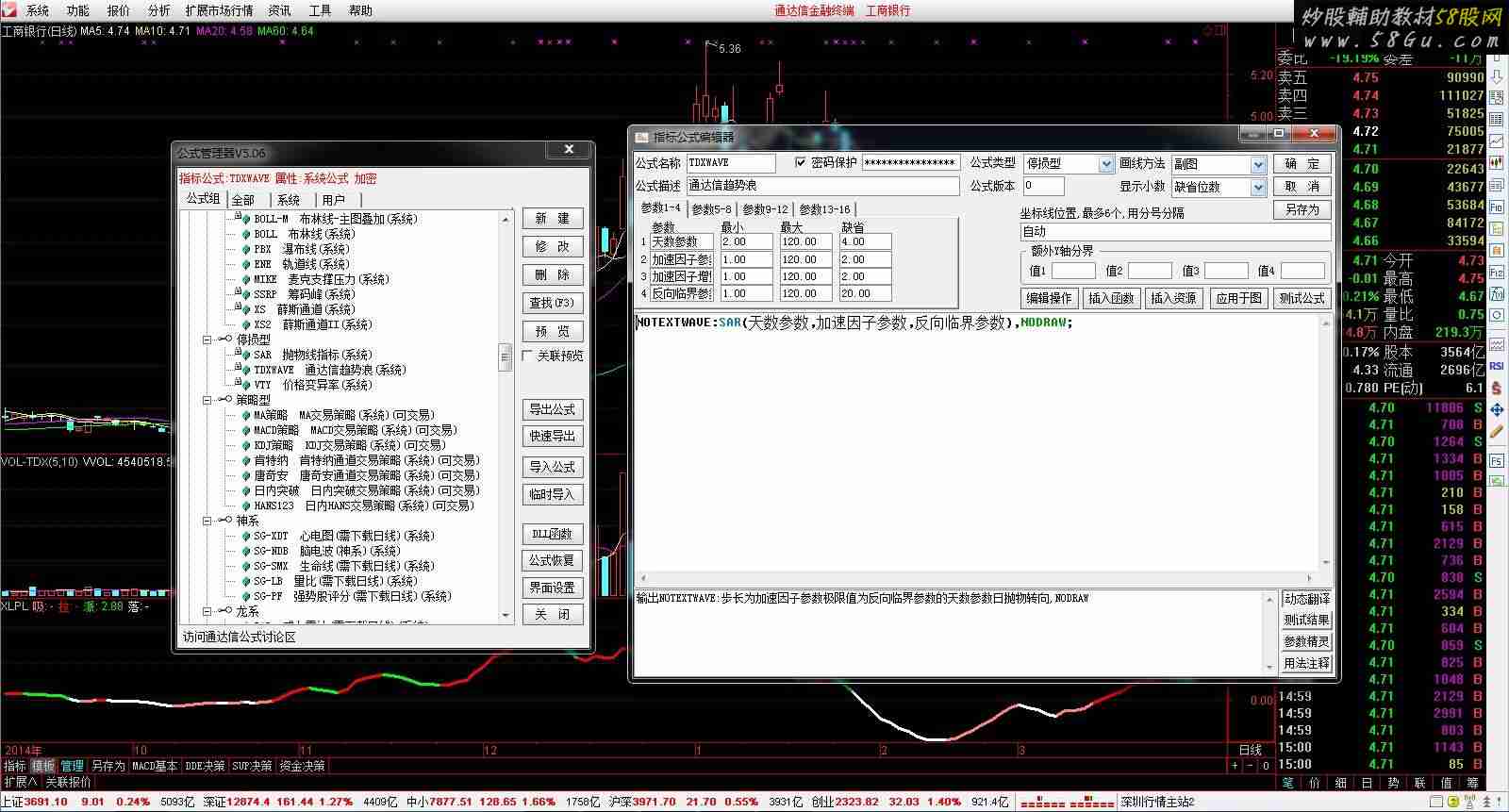The width and height of the screenshot is (1509, 812).
Task: Select the 筹 tab in quote panel bottom
Action: tap(1472, 782)
